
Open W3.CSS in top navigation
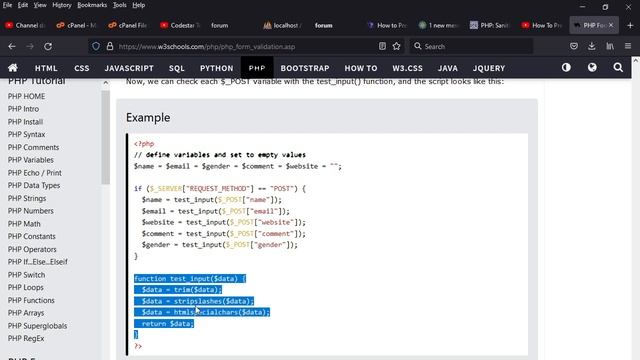click(407, 68)
